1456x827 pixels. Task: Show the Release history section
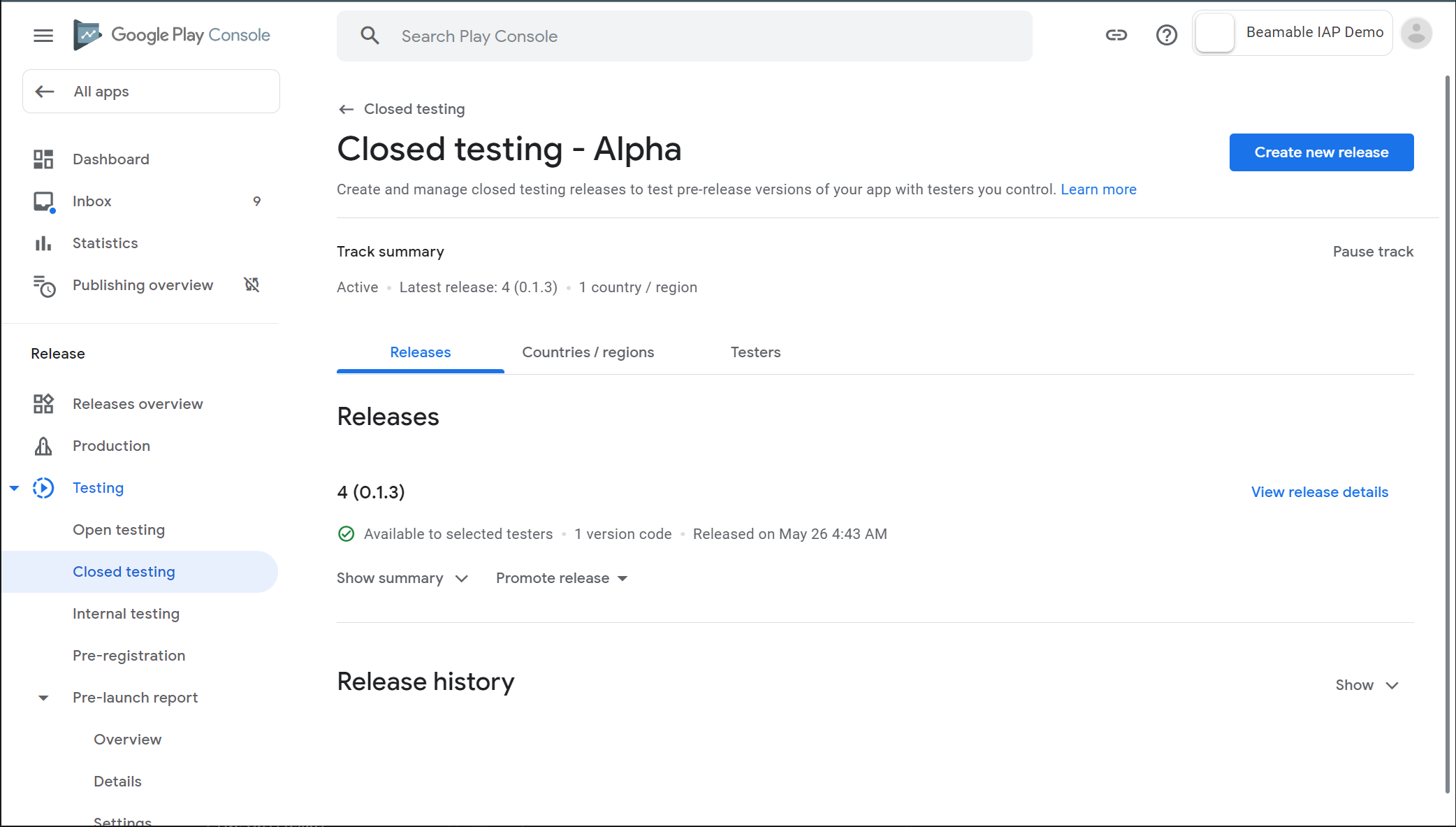[1367, 685]
